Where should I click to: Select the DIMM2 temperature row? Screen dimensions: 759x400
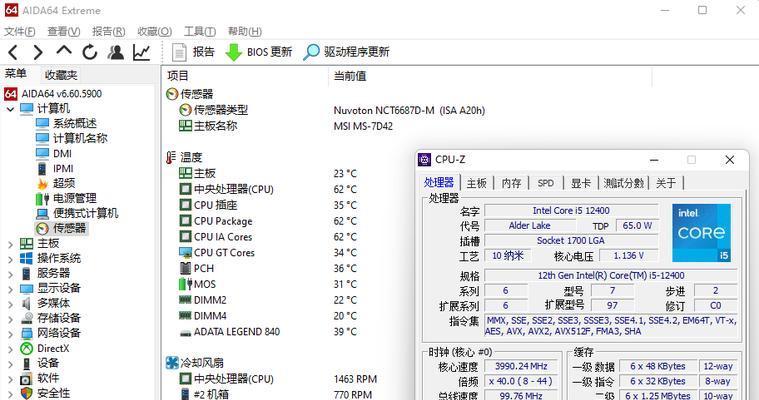(x=268, y=300)
